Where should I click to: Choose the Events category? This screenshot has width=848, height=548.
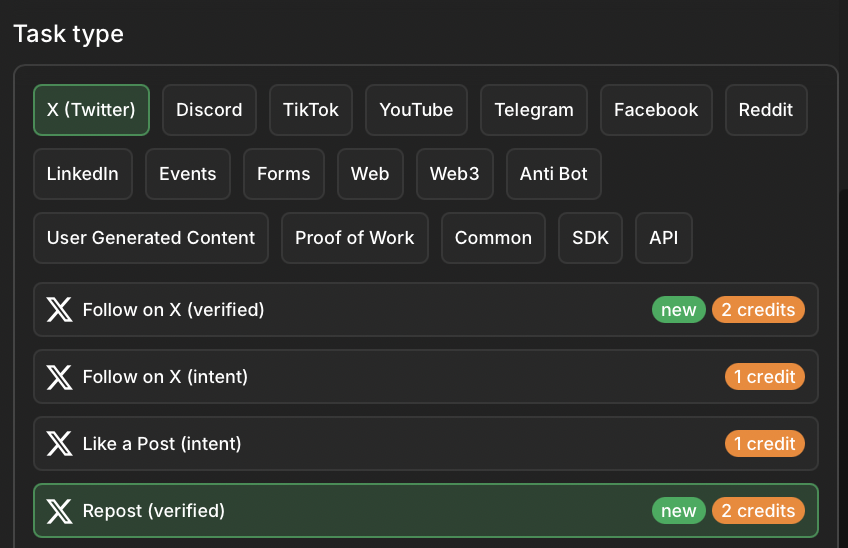(188, 174)
